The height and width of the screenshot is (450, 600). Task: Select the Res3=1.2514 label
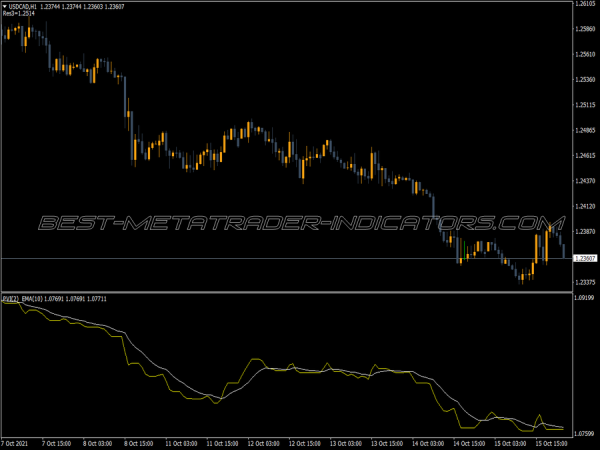[x=19, y=13]
